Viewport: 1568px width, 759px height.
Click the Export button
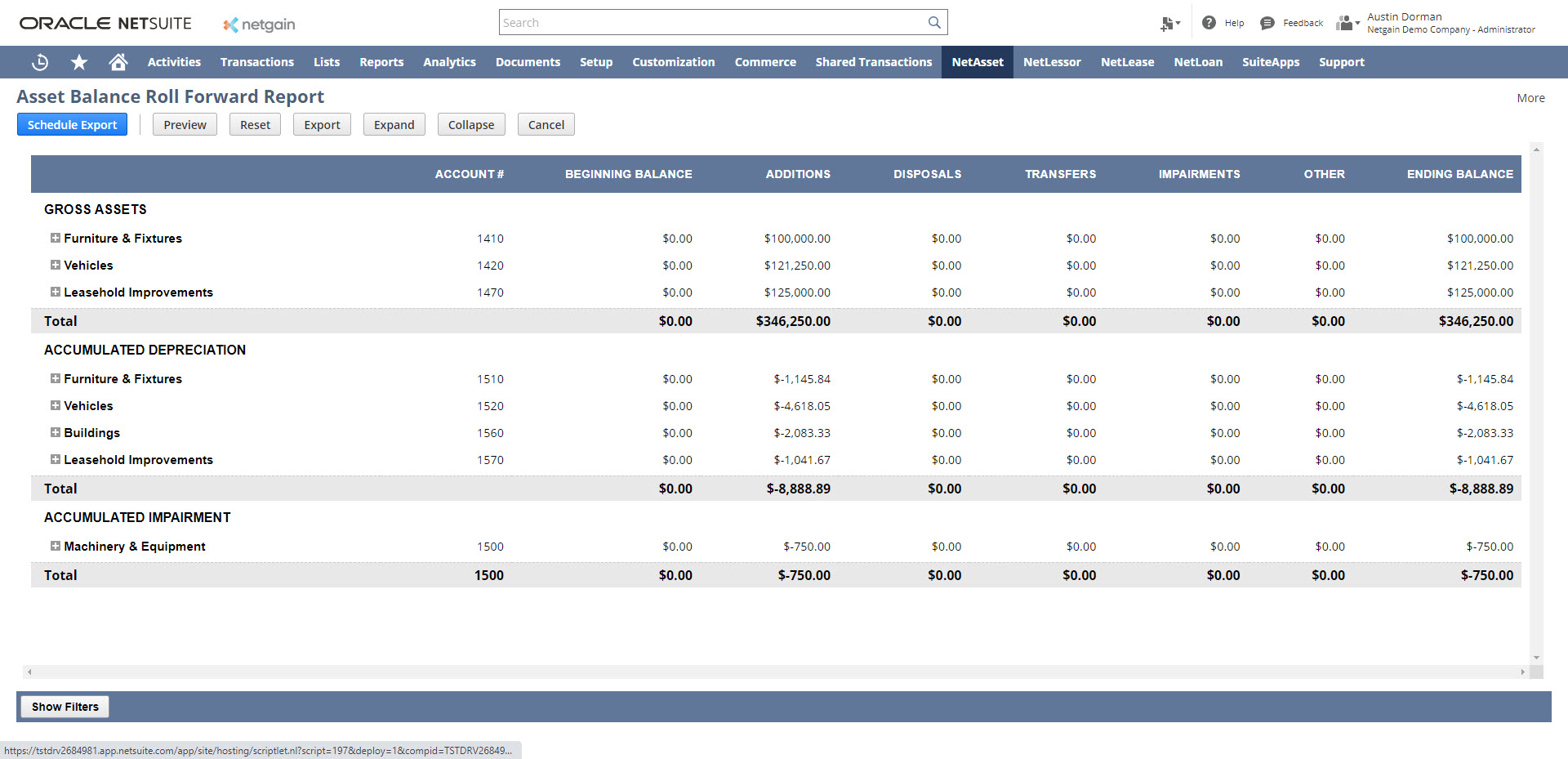(322, 124)
